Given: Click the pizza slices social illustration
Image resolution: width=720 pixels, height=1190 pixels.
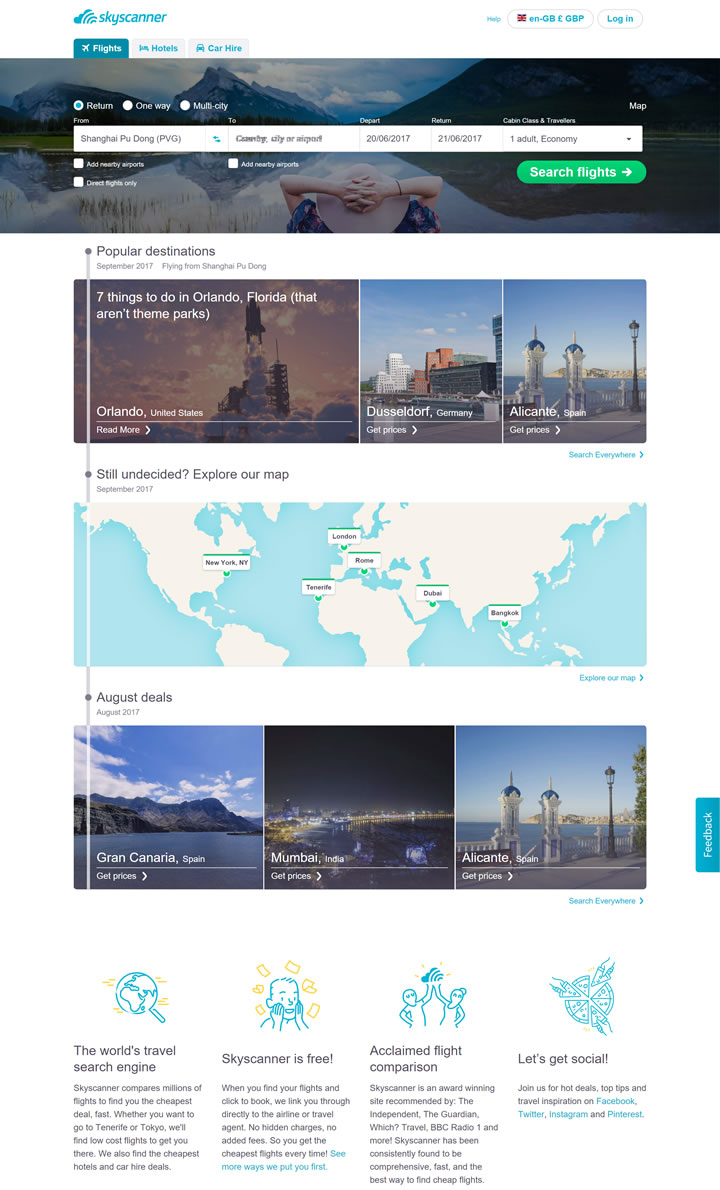Looking at the screenshot, I should 582,995.
